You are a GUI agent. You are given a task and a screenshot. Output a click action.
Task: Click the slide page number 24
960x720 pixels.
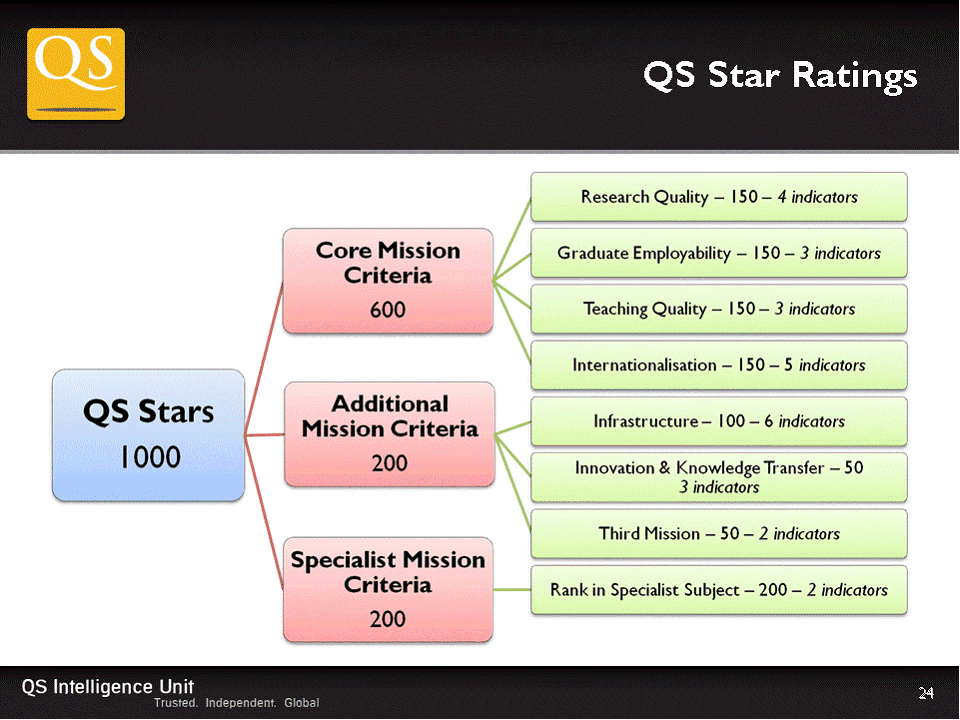(926, 693)
